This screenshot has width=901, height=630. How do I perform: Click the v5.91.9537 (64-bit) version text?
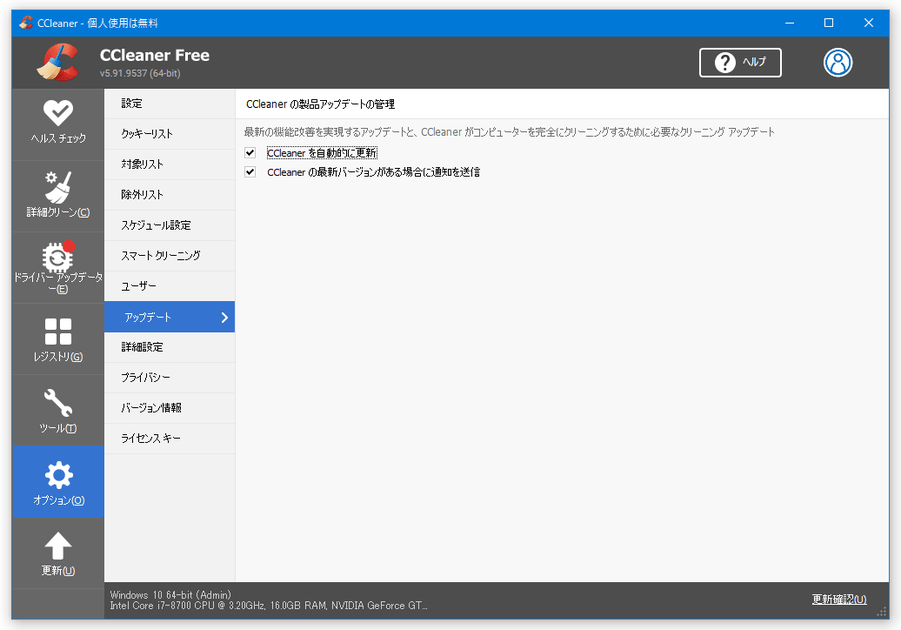140,74
